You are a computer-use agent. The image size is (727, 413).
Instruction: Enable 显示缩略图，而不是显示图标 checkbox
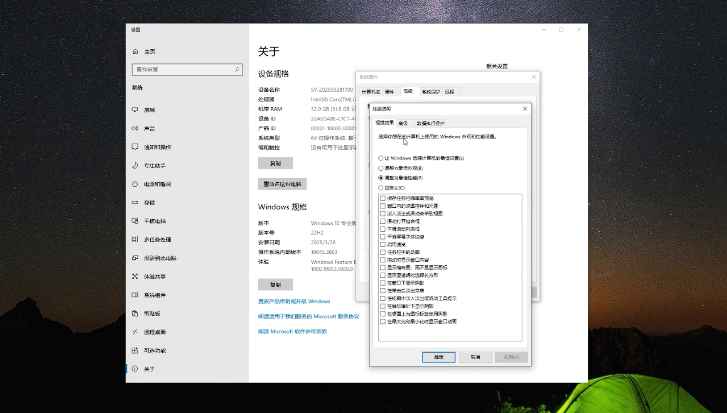pos(383,267)
